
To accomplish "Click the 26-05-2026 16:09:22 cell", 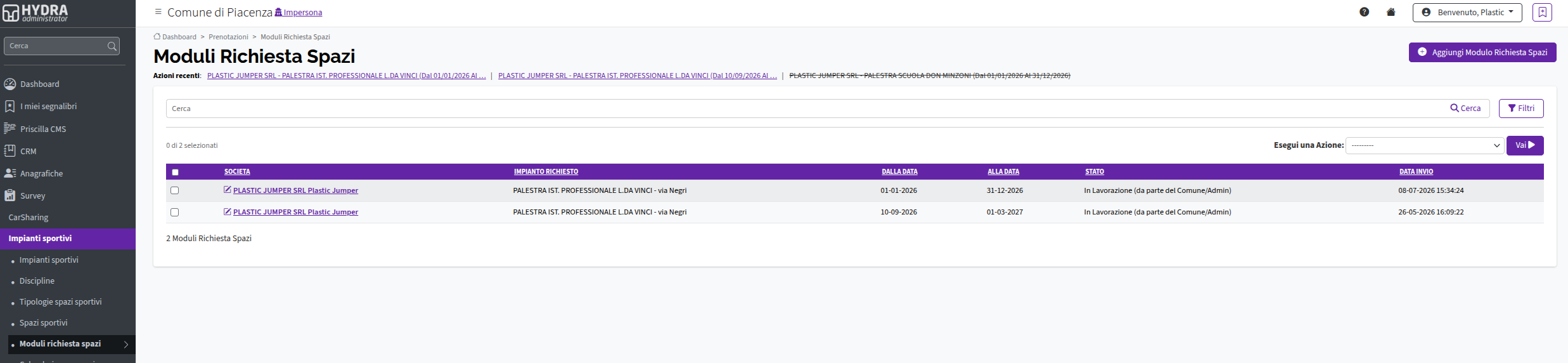I will (1431, 212).
